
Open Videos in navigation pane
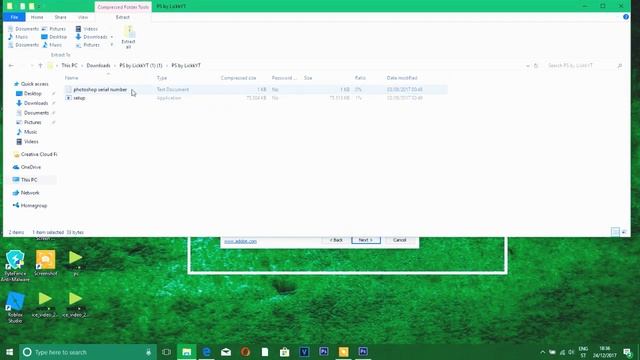tap(27, 142)
